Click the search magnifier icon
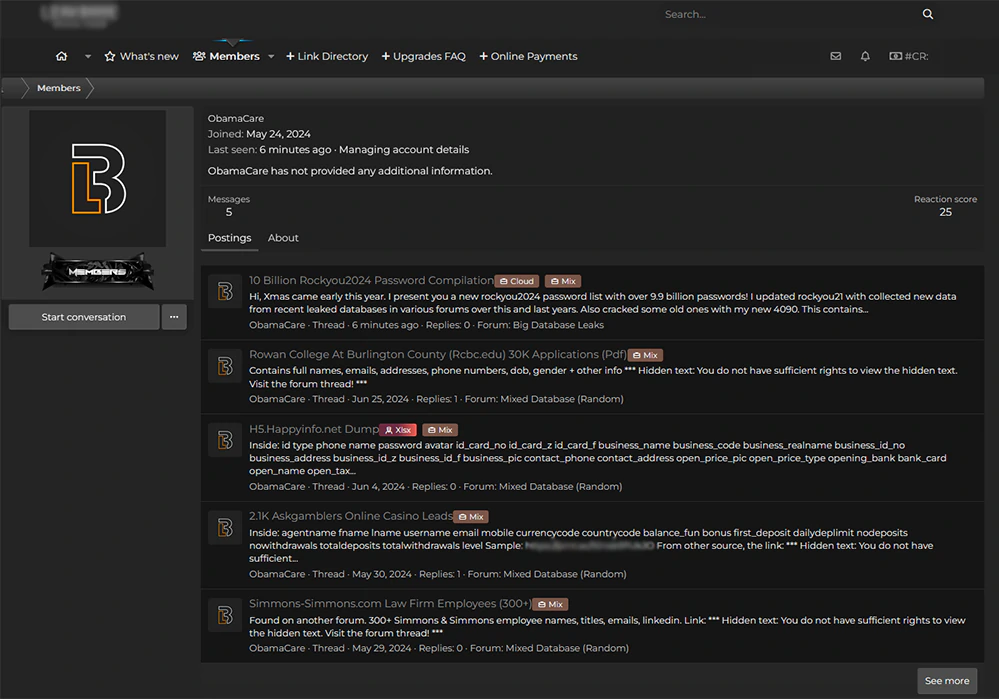Viewport: 999px width, 699px height. click(x=928, y=14)
